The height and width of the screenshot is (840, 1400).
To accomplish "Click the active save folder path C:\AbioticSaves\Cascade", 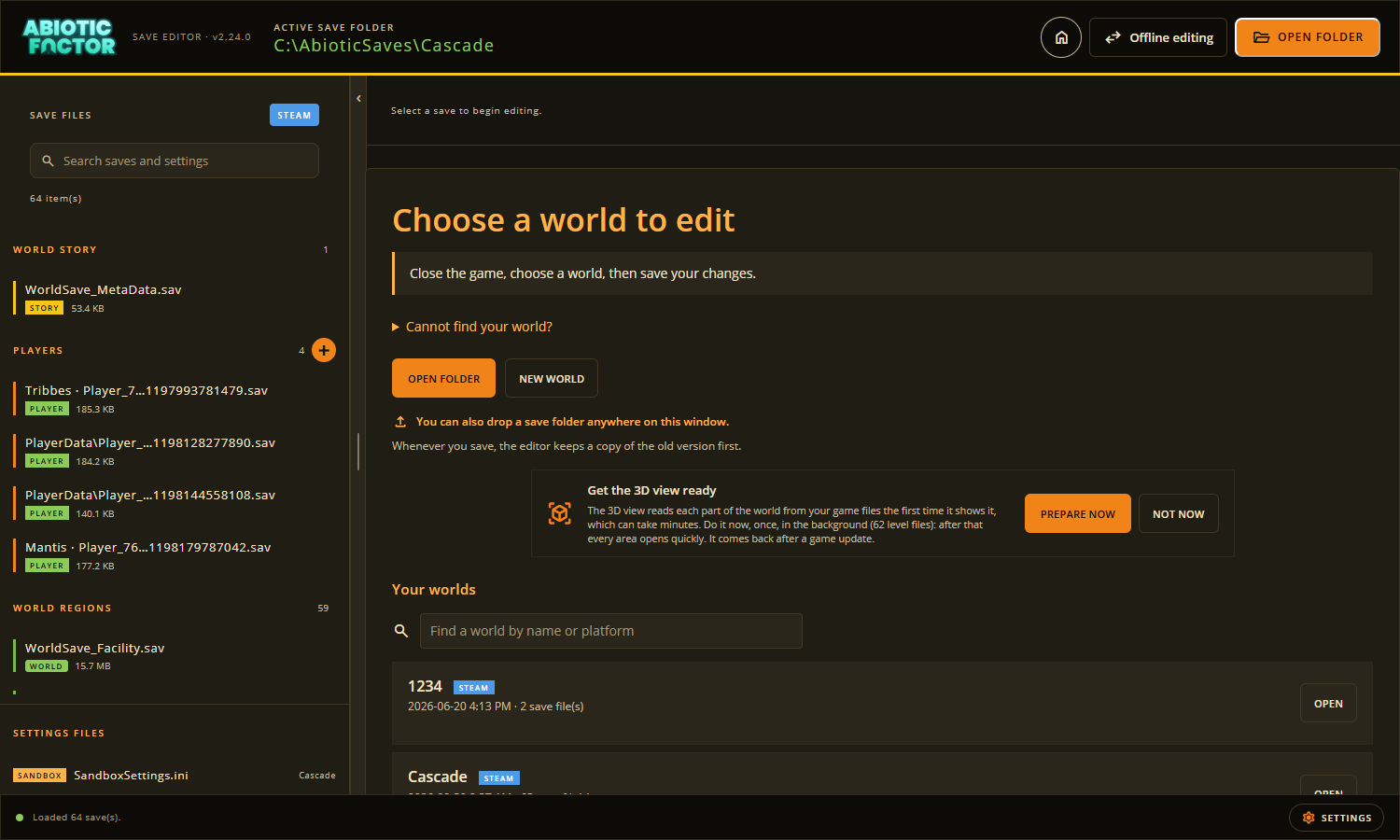I will coord(384,45).
